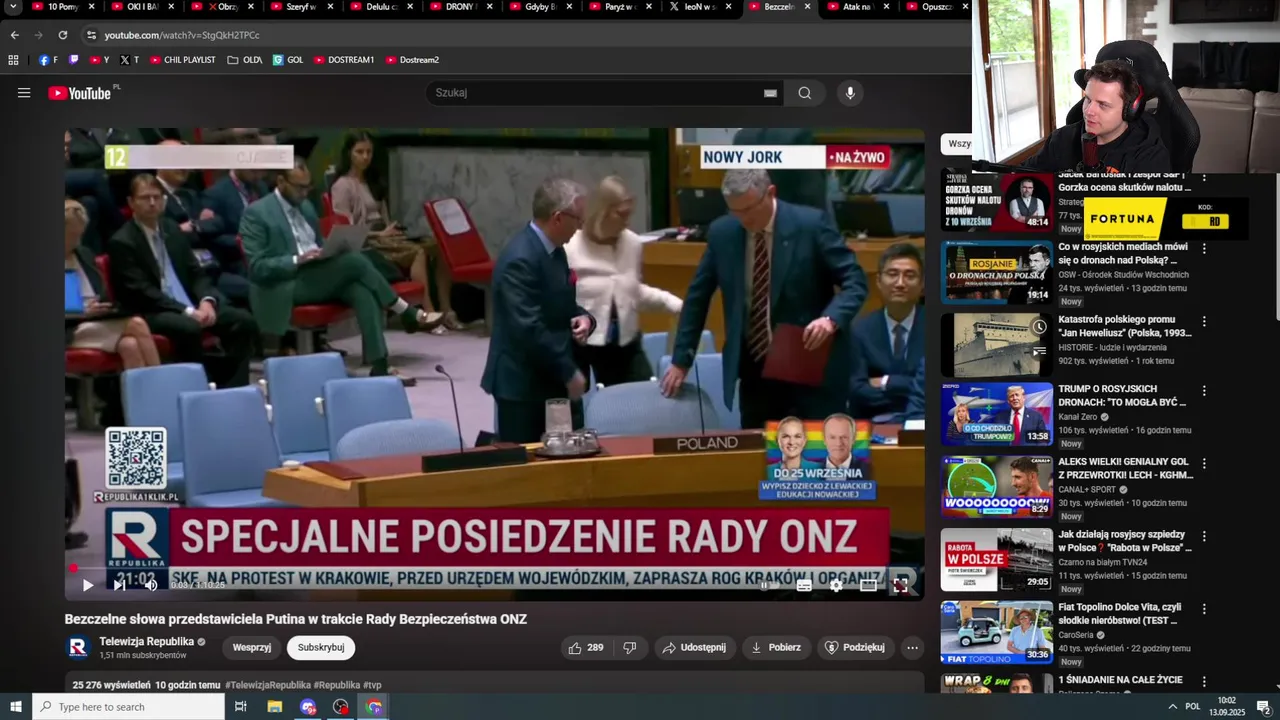Click the Wesprzyj support button
Screen dimensions: 1280x720
252,648
